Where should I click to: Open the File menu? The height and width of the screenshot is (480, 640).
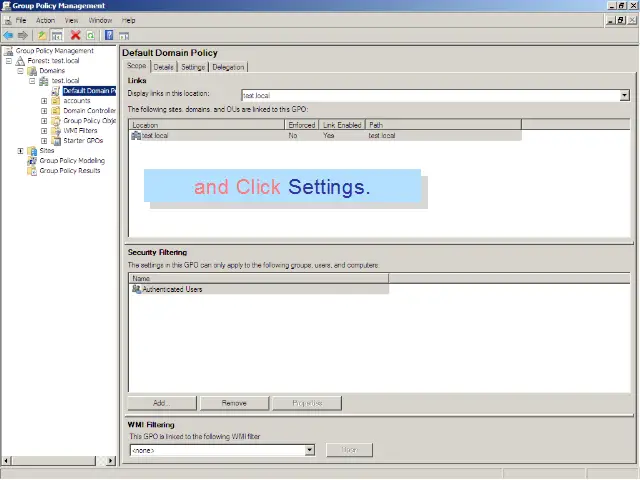21,20
